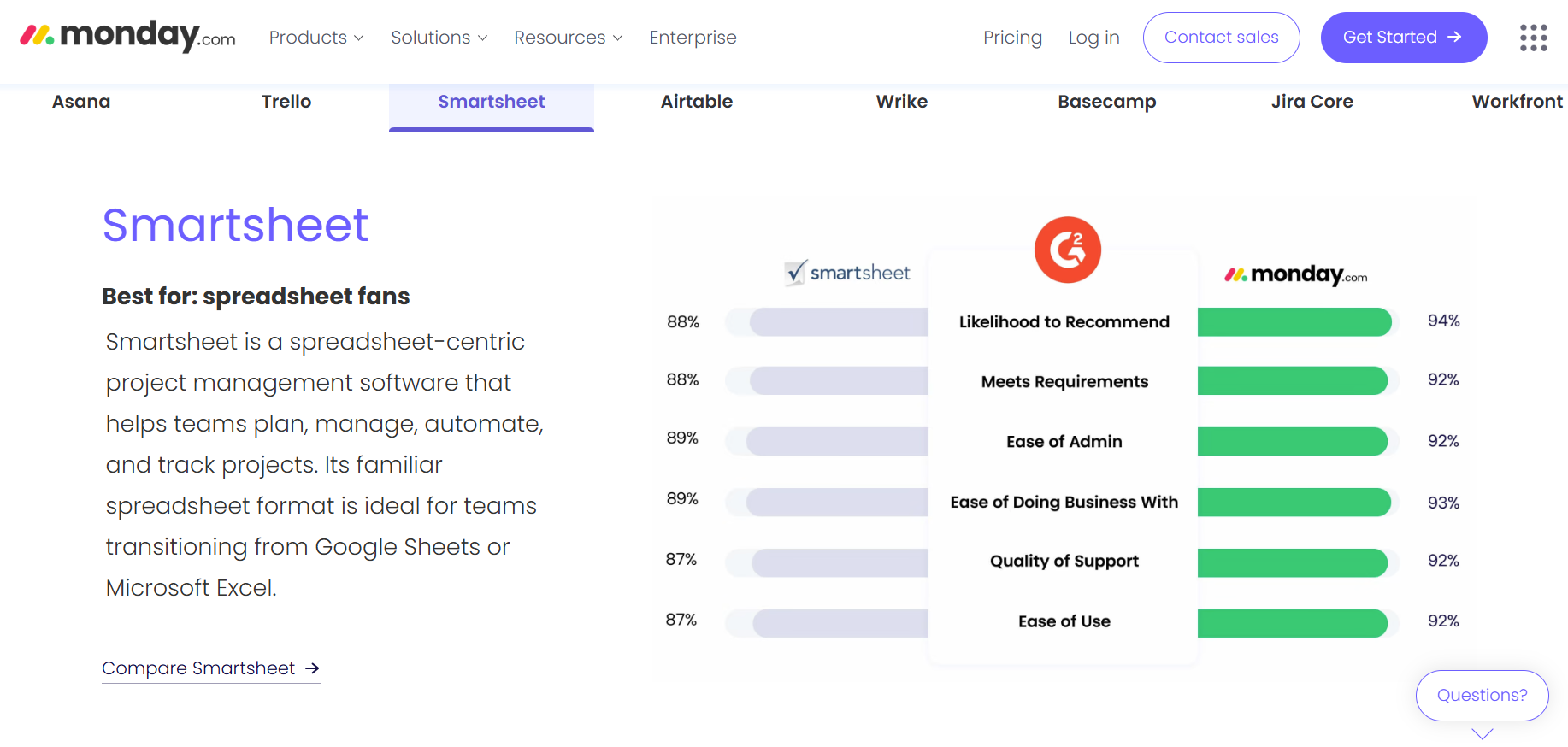This screenshot has width=1568, height=747.
Task: Click the 'Ease of Use' label
Action: tap(1064, 621)
